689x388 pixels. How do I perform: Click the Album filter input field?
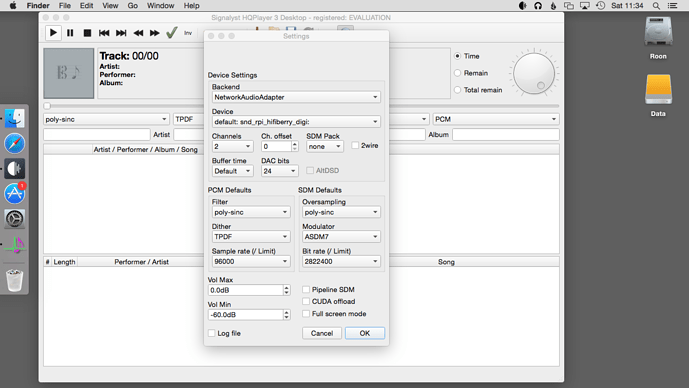[x=506, y=134]
